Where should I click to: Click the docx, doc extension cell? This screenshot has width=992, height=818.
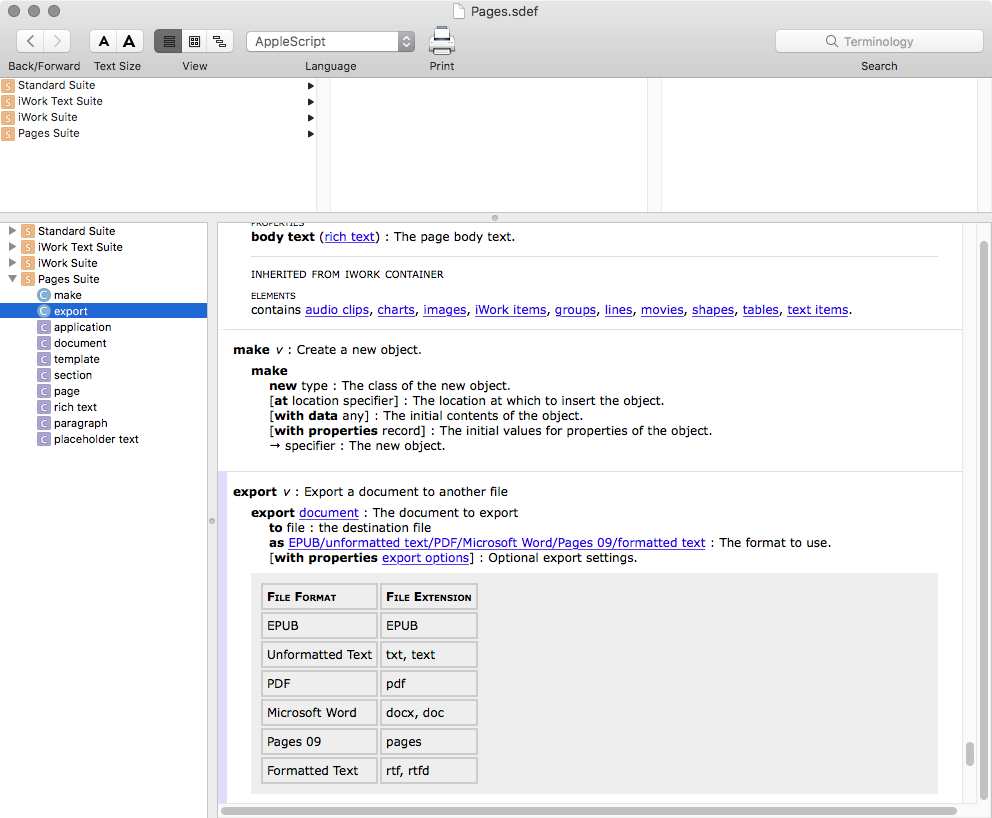[x=428, y=713]
